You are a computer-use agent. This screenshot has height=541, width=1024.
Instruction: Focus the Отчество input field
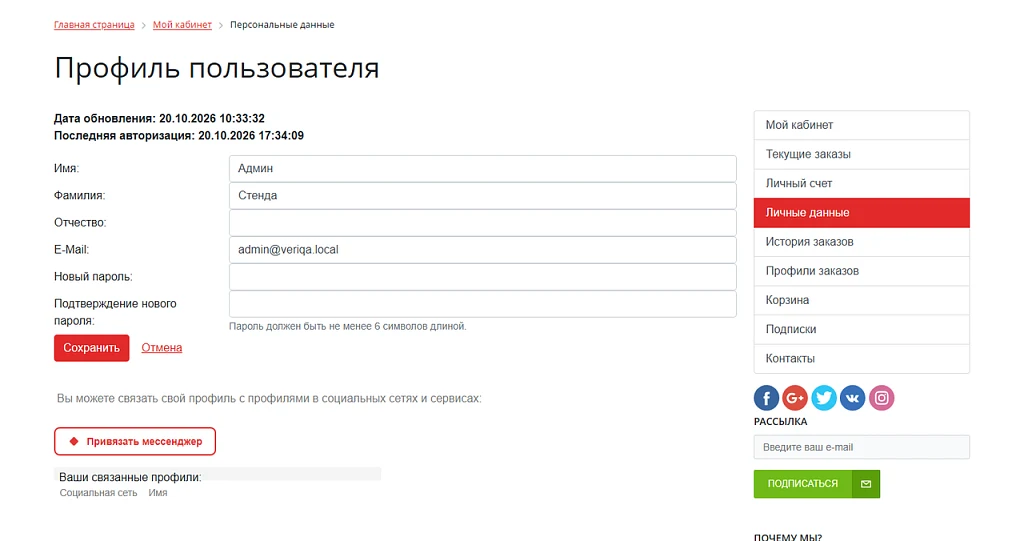coord(483,223)
